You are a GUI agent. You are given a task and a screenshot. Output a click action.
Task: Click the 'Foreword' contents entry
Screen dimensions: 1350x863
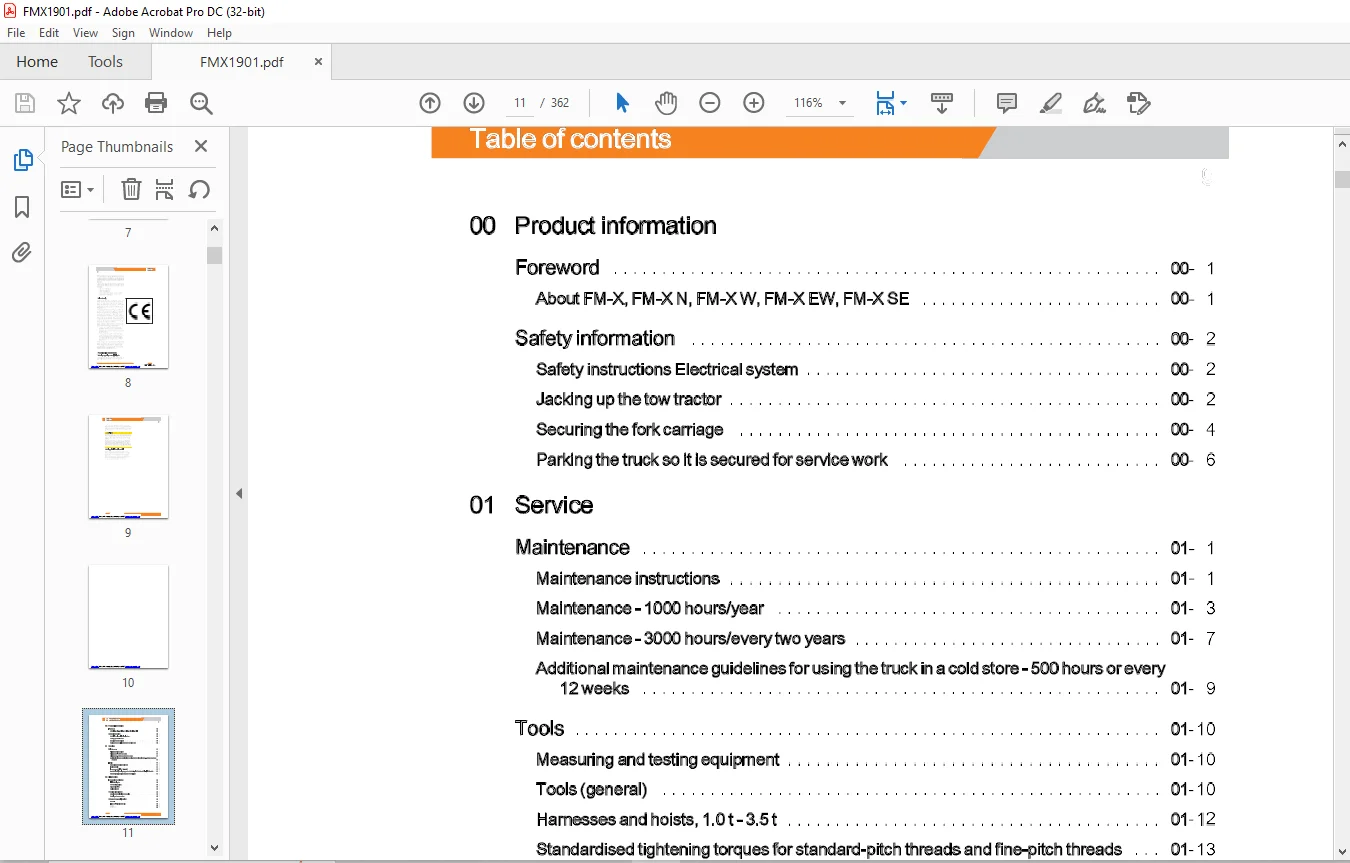coord(557,267)
